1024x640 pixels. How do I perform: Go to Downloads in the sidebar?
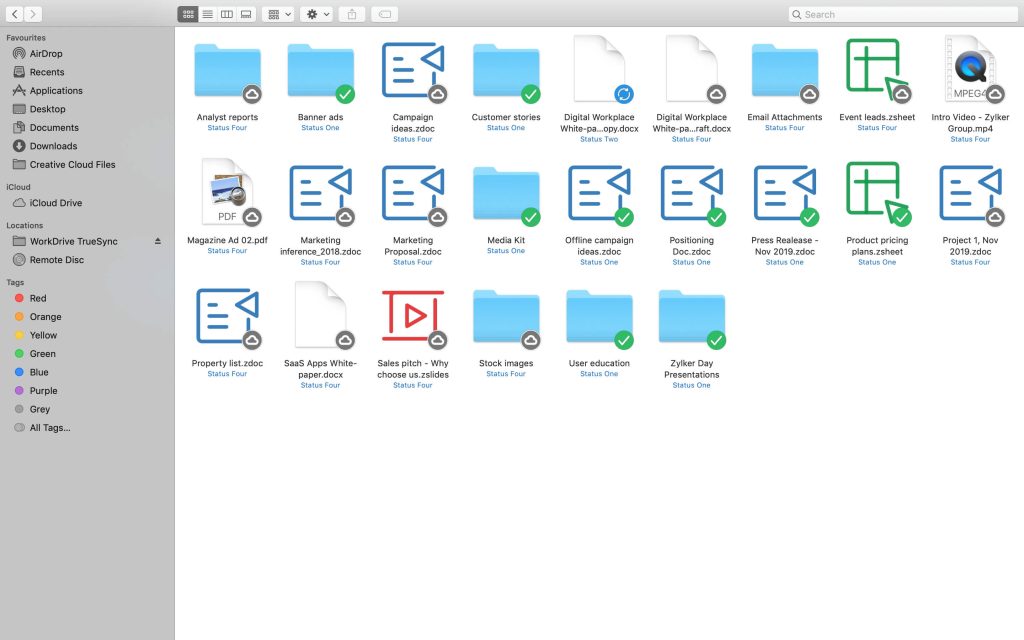click(x=53, y=146)
